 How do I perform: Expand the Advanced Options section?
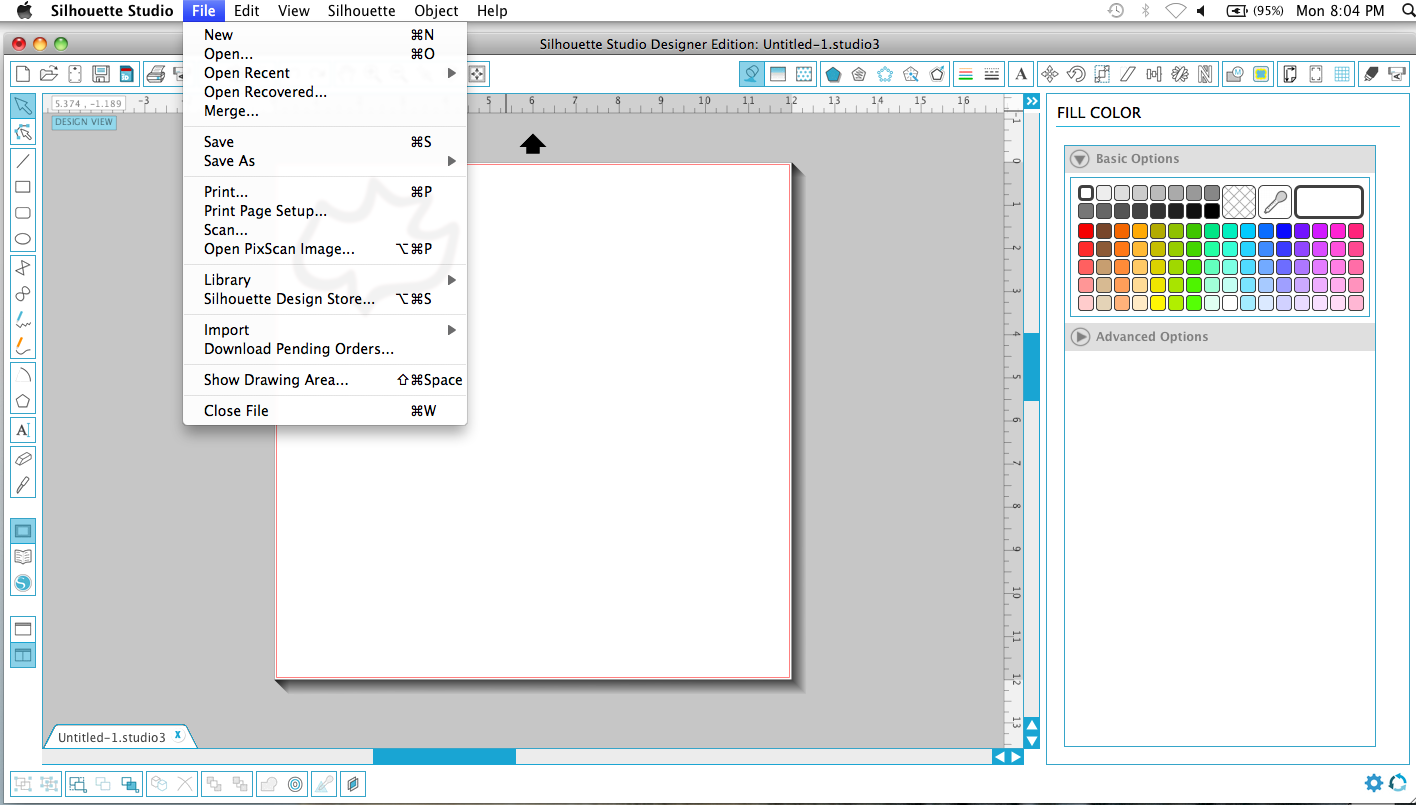[1080, 337]
